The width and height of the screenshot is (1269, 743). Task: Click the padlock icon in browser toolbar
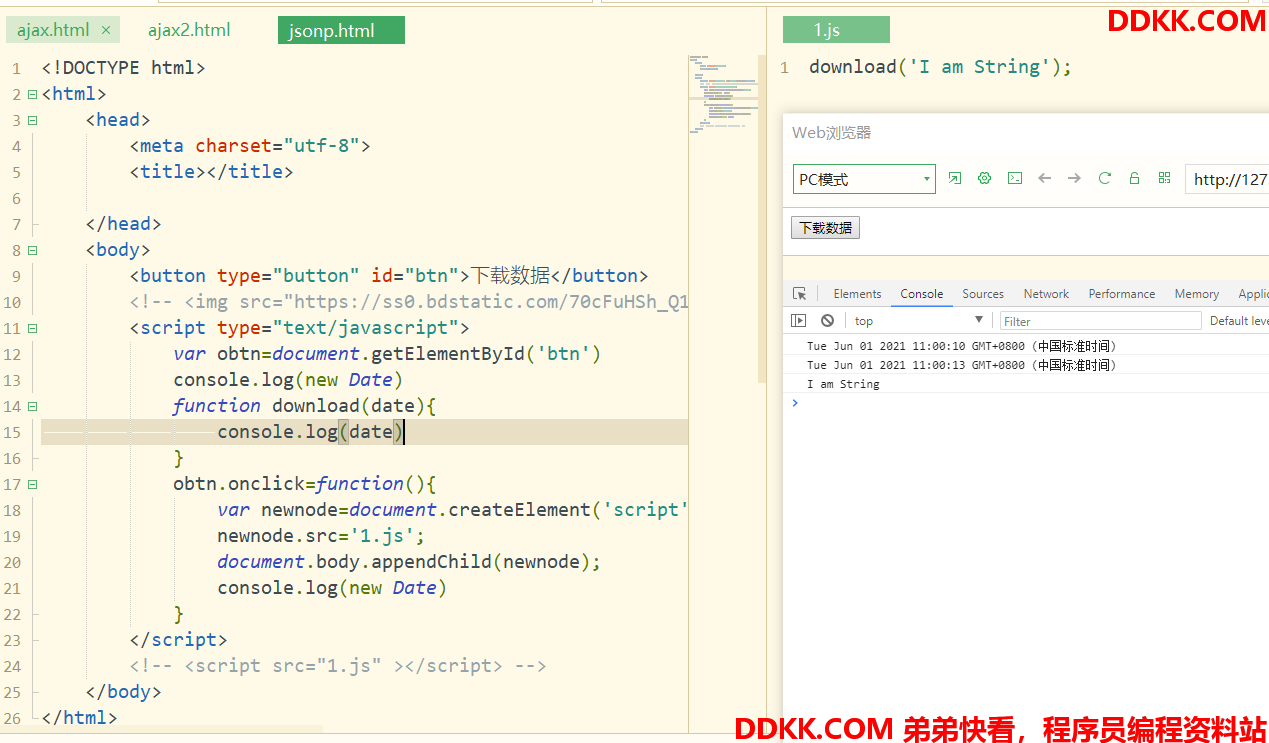click(x=1135, y=178)
